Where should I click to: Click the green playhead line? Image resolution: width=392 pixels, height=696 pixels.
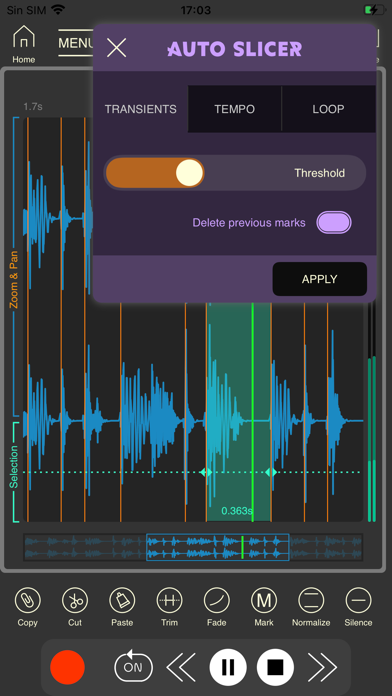coord(253,413)
